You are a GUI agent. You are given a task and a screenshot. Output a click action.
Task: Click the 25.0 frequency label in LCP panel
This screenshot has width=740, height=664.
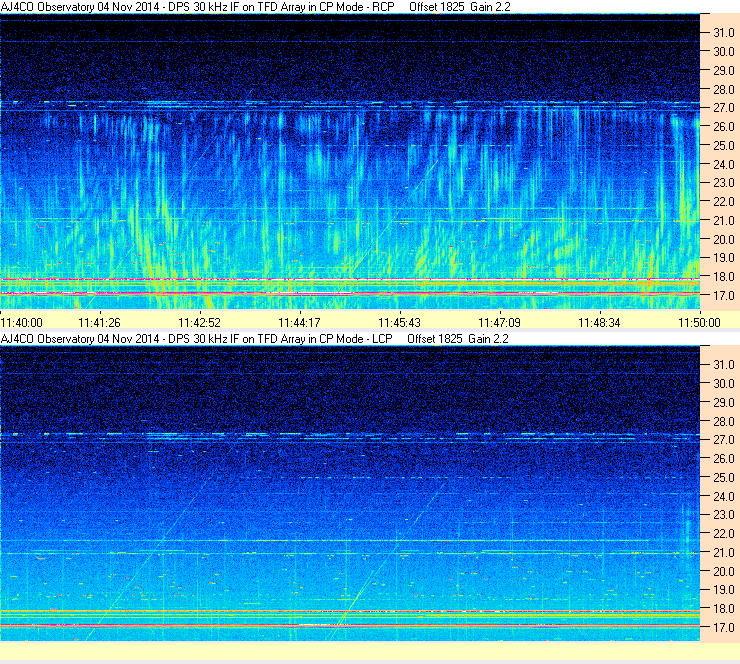click(724, 478)
